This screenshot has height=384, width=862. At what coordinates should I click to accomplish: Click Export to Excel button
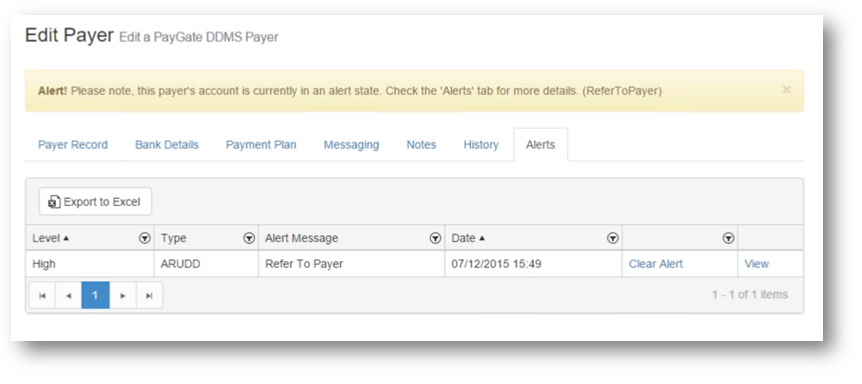pos(95,202)
